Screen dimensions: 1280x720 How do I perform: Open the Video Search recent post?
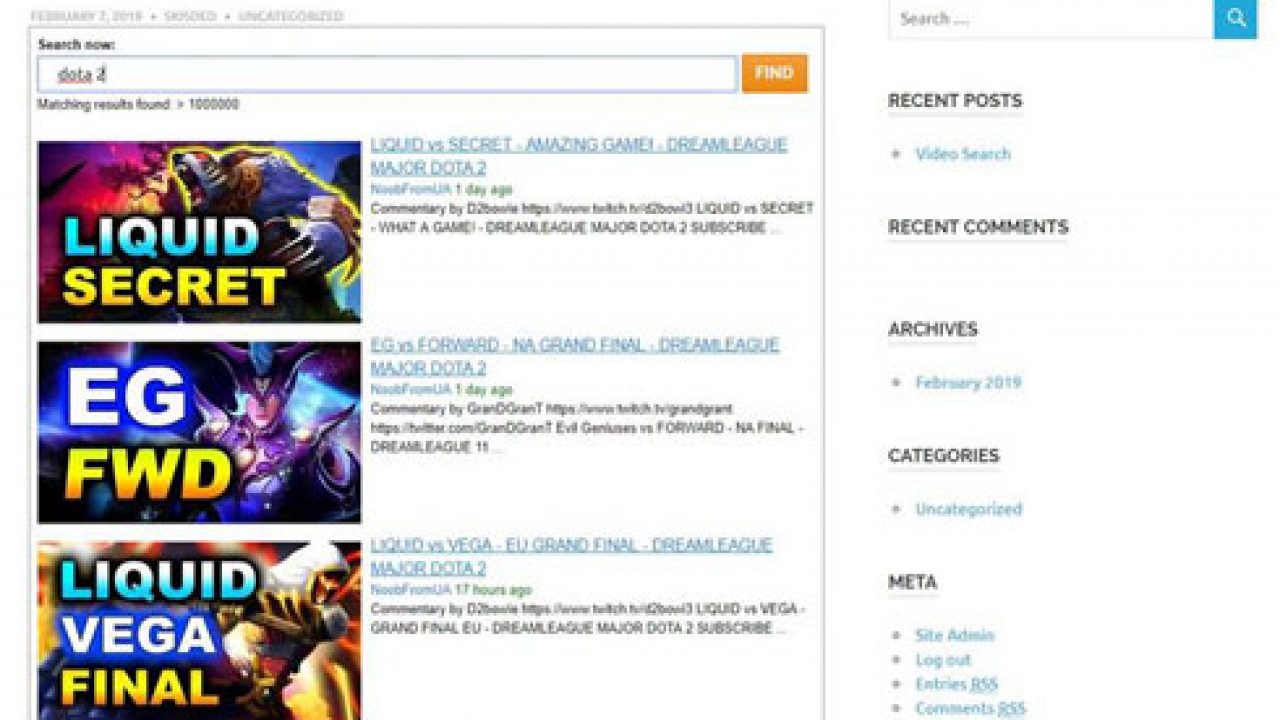(x=963, y=154)
